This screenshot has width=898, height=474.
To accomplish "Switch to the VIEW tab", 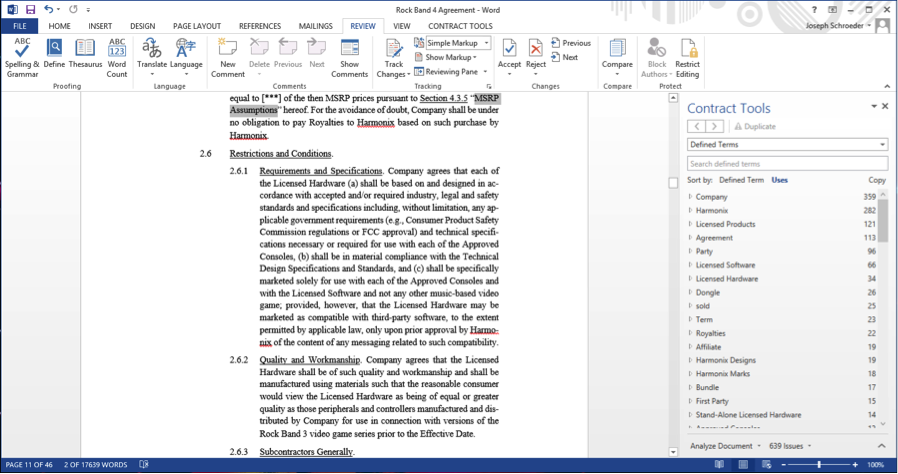I will (x=401, y=26).
